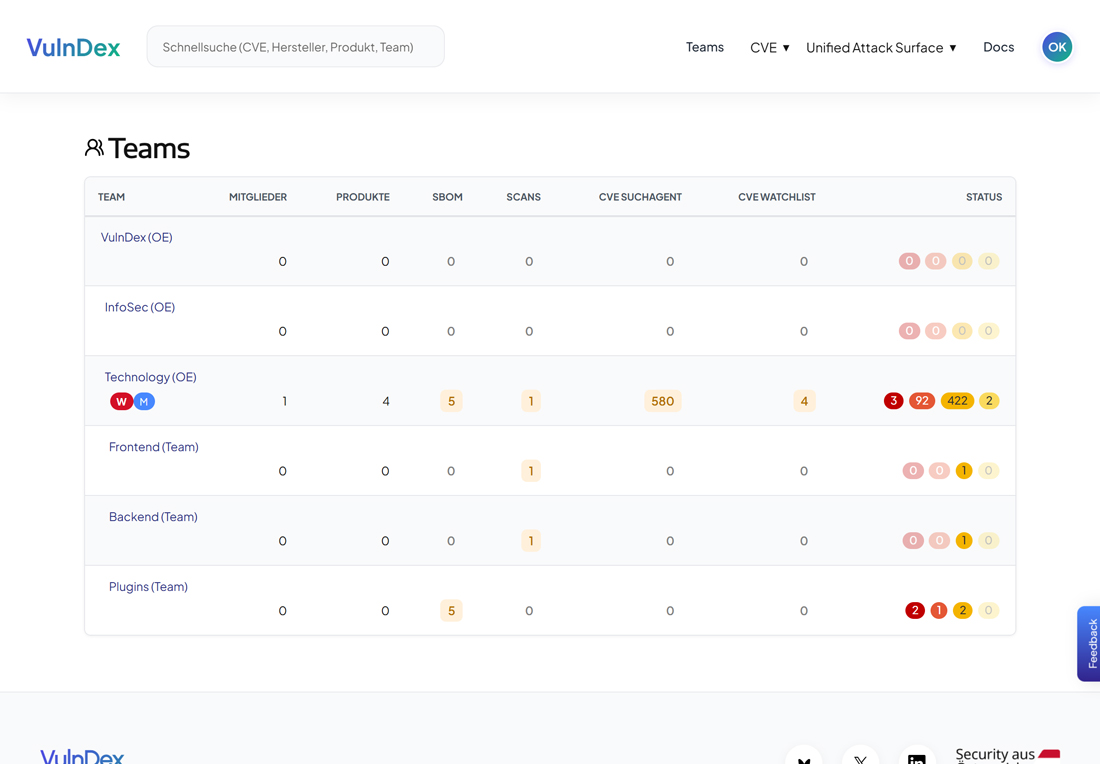
Task: Open the X (Twitter) social icon in footer
Action: [x=860, y=757]
